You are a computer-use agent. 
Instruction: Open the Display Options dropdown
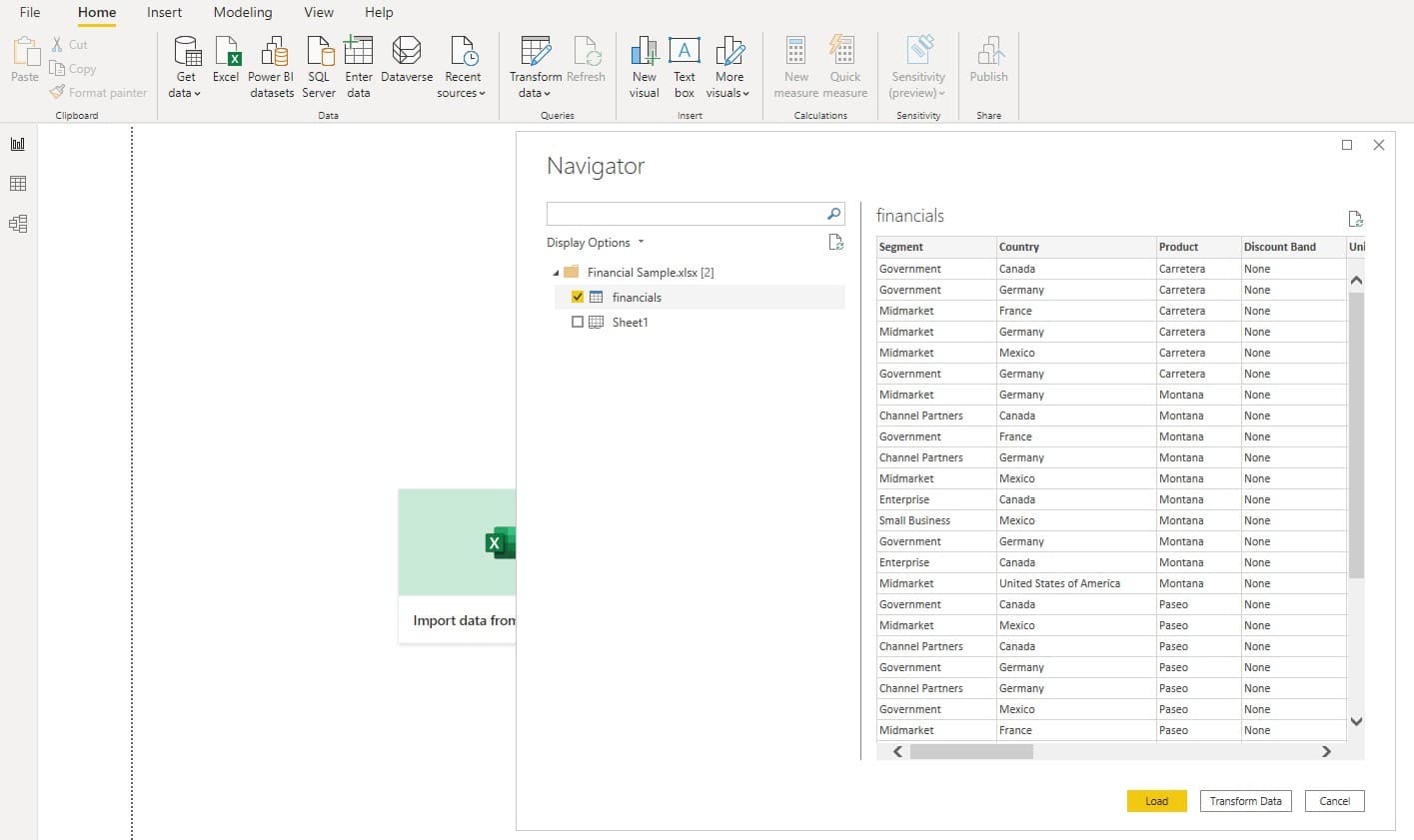pos(596,243)
